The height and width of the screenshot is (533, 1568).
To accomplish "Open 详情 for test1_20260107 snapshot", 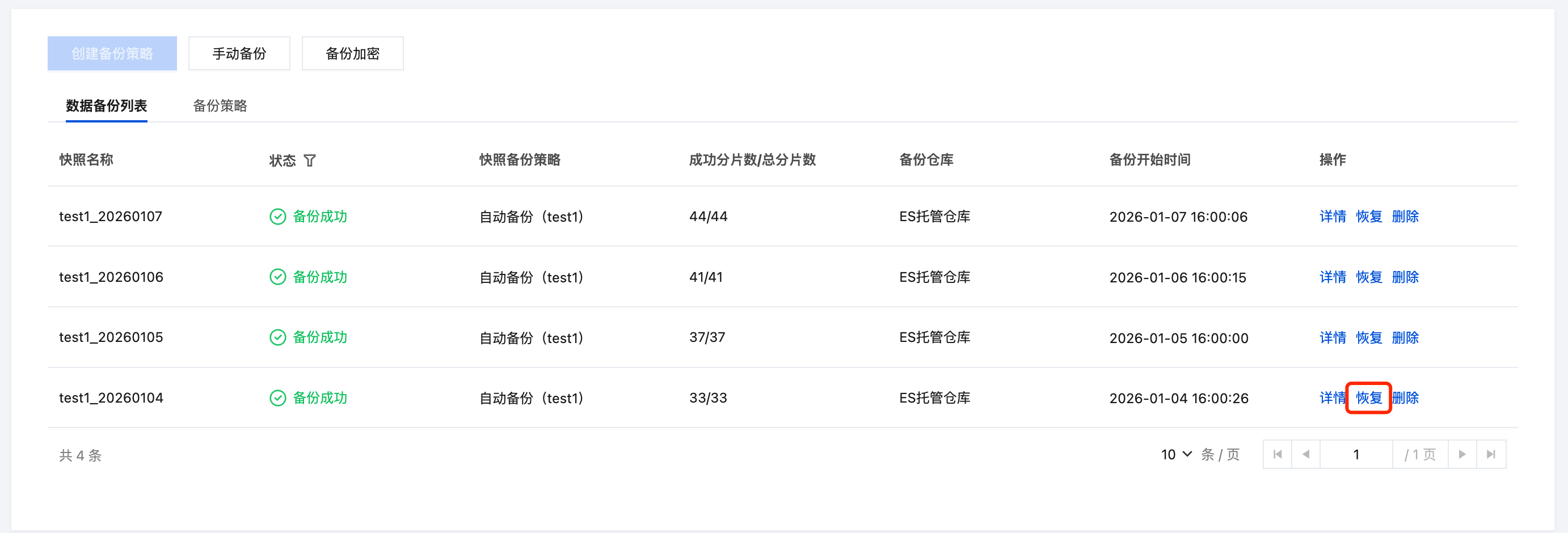I will (x=1333, y=217).
